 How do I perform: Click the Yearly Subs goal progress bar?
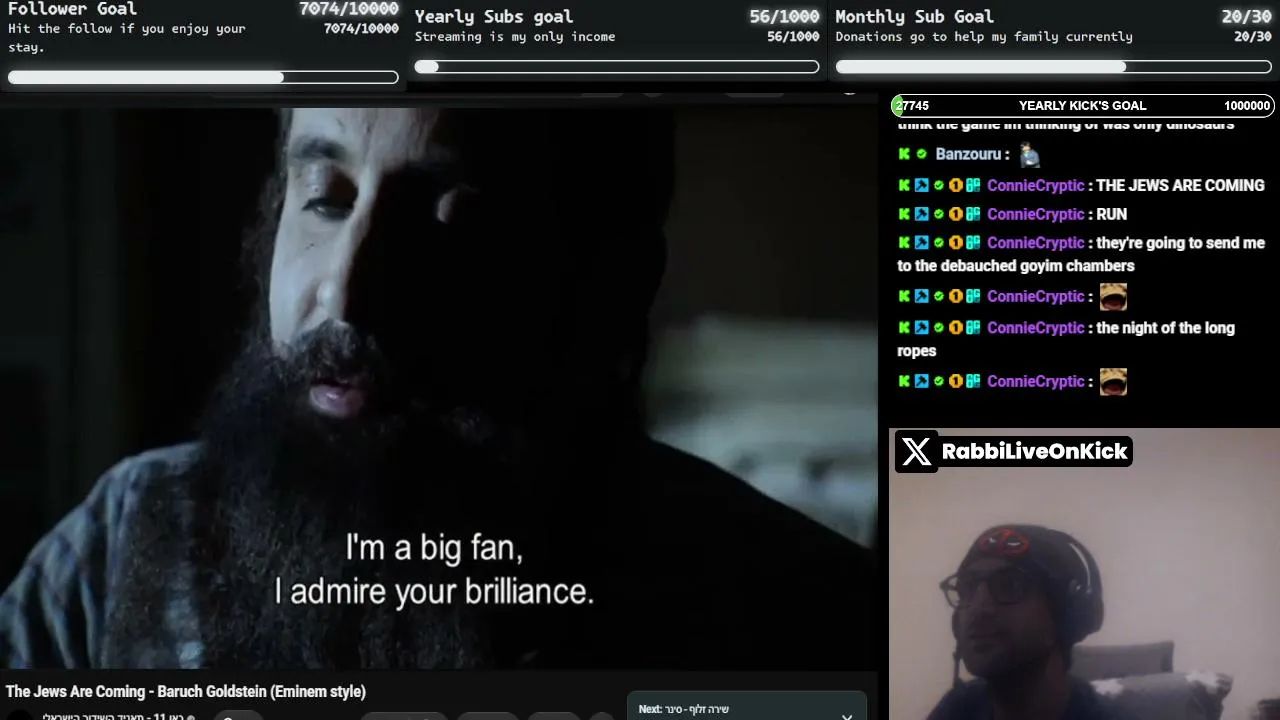617,67
